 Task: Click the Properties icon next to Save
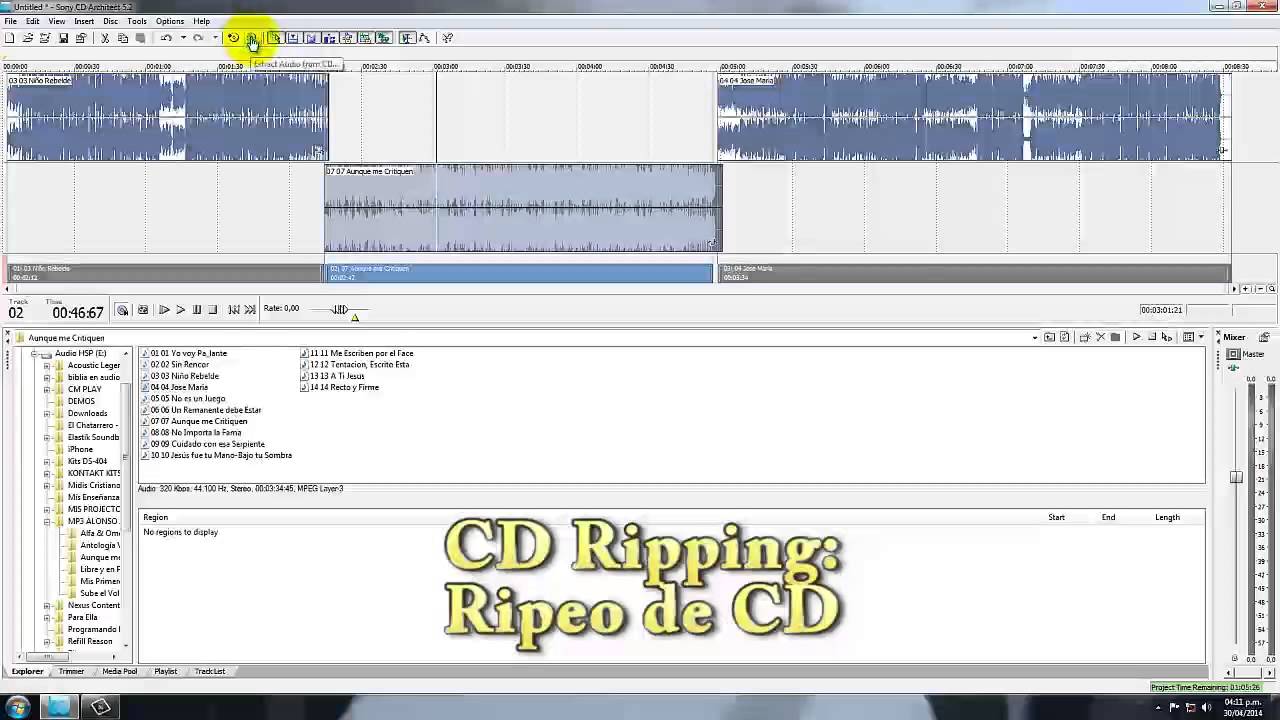pos(81,38)
